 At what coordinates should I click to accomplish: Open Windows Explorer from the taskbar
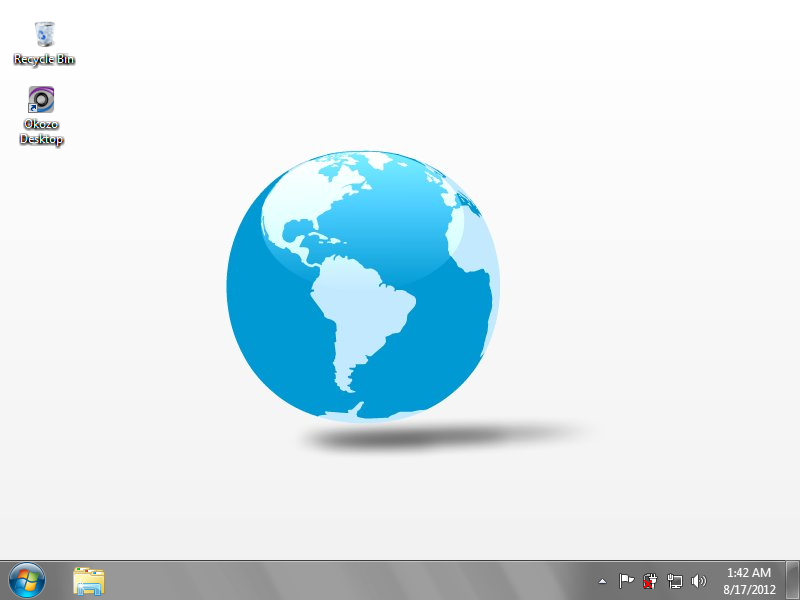pos(89,581)
